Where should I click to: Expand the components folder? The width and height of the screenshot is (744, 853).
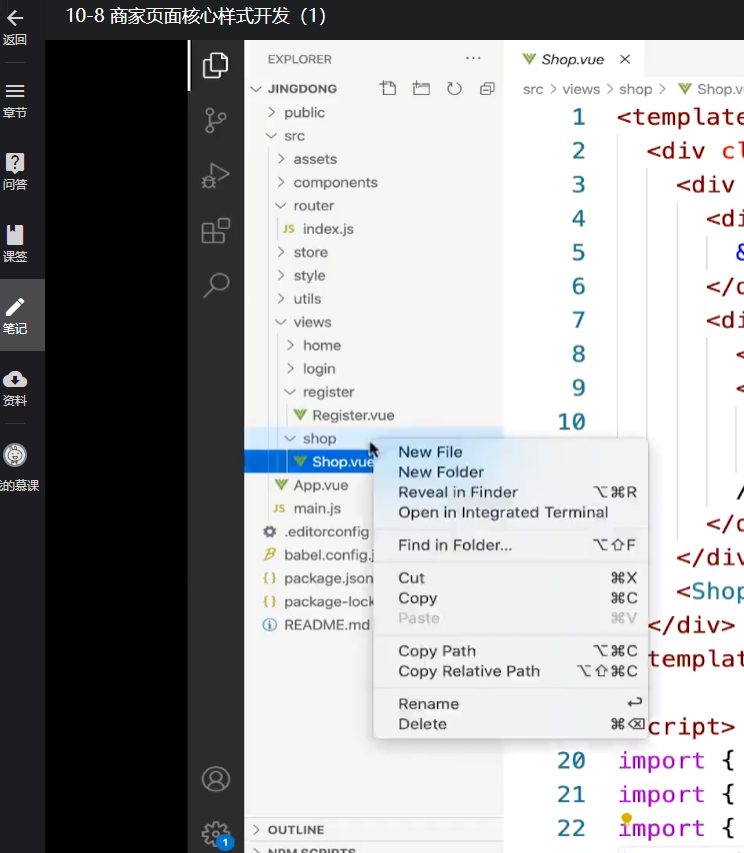coord(335,183)
